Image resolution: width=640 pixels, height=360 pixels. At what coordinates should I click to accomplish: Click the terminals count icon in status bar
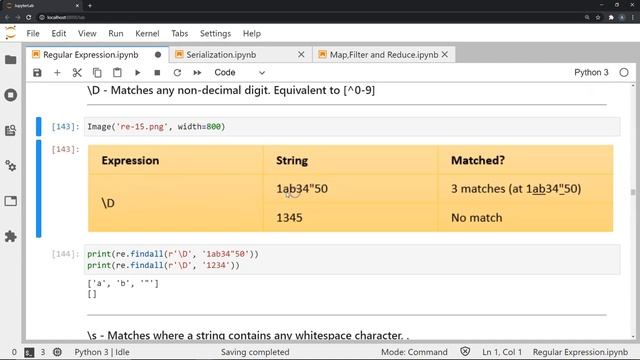click(x=29, y=352)
